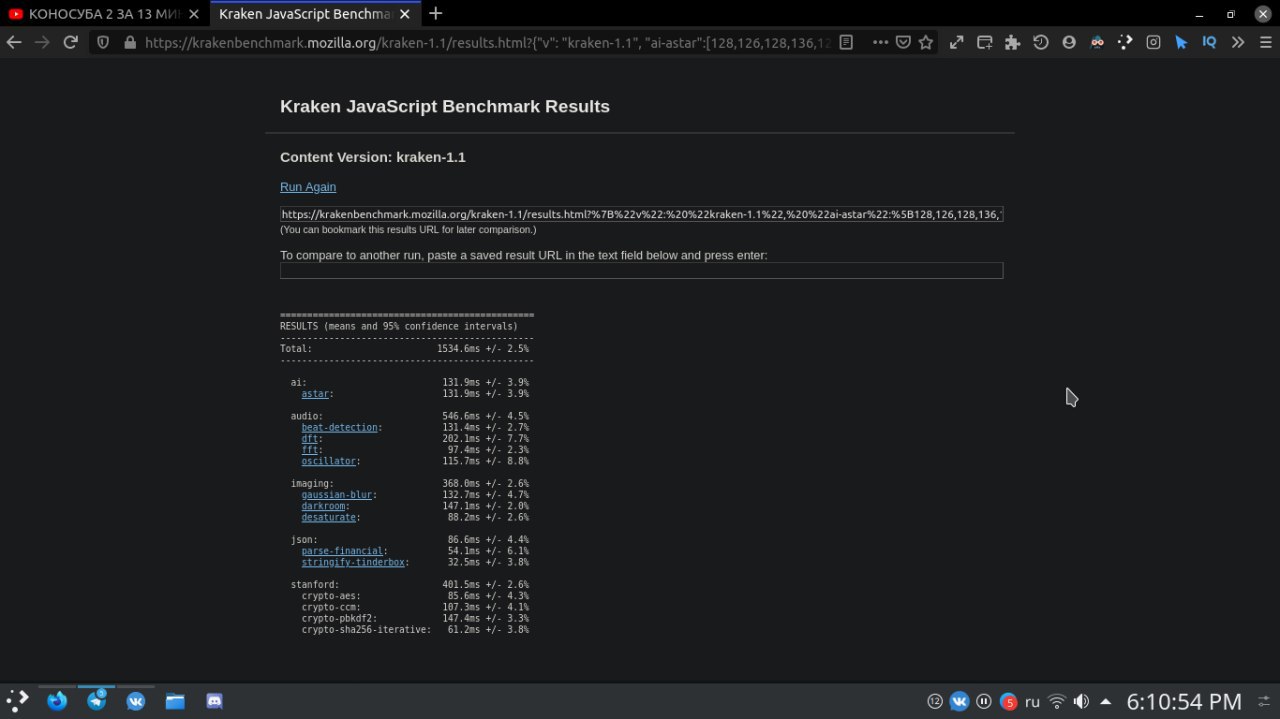Click the fullscreen arrows toolbar icon

click(x=957, y=43)
